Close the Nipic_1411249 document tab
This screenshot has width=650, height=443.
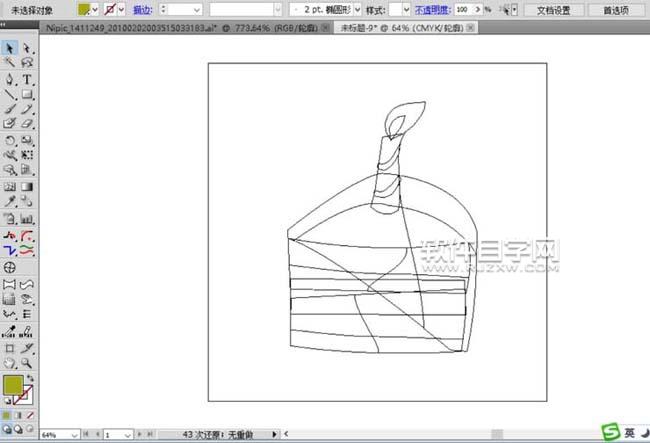pyautogui.click(x=326, y=28)
